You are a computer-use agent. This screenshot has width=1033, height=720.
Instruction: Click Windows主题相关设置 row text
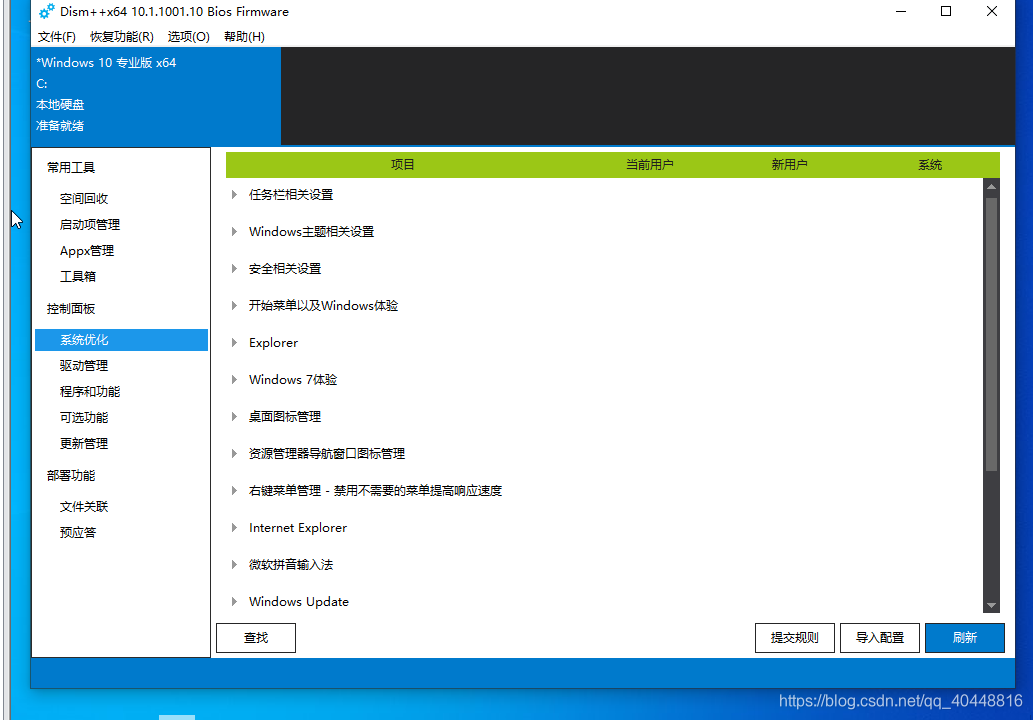[x=311, y=231]
